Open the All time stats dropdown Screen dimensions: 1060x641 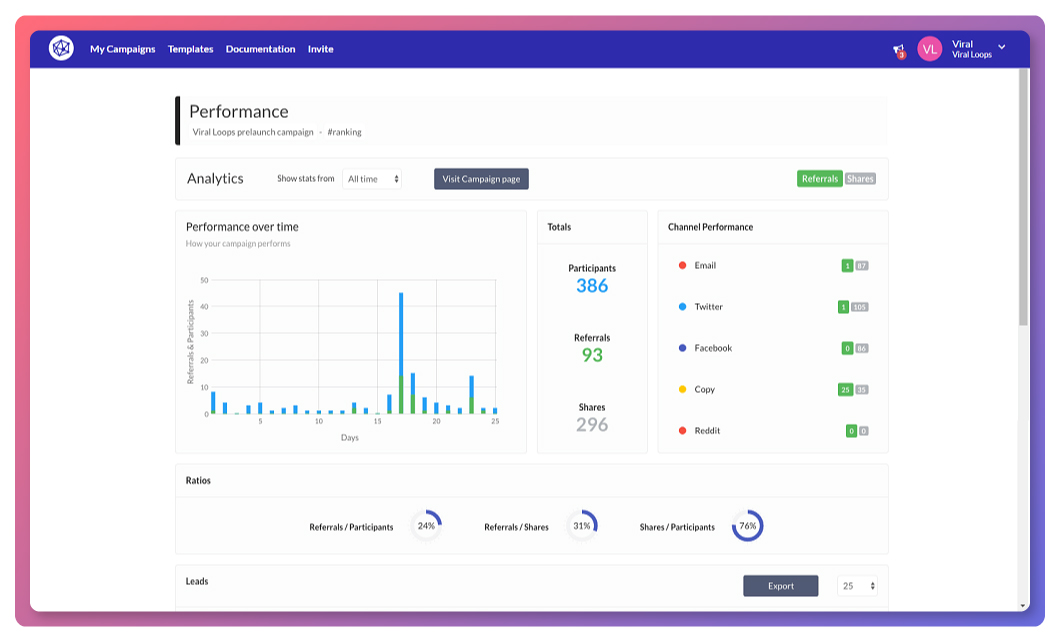(x=372, y=179)
